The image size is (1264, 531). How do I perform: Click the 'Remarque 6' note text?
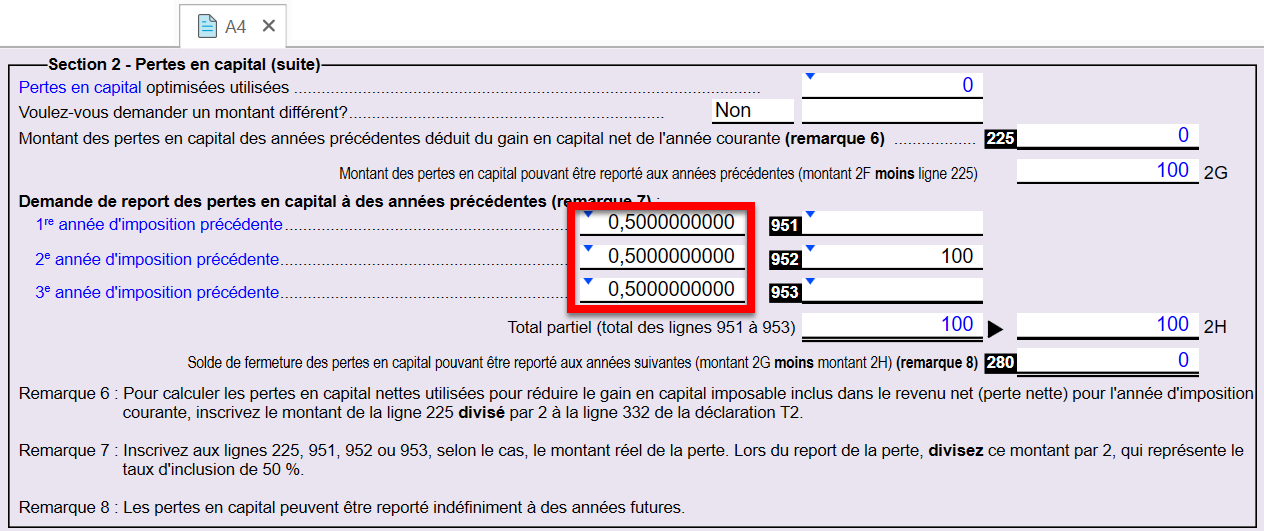636,403
